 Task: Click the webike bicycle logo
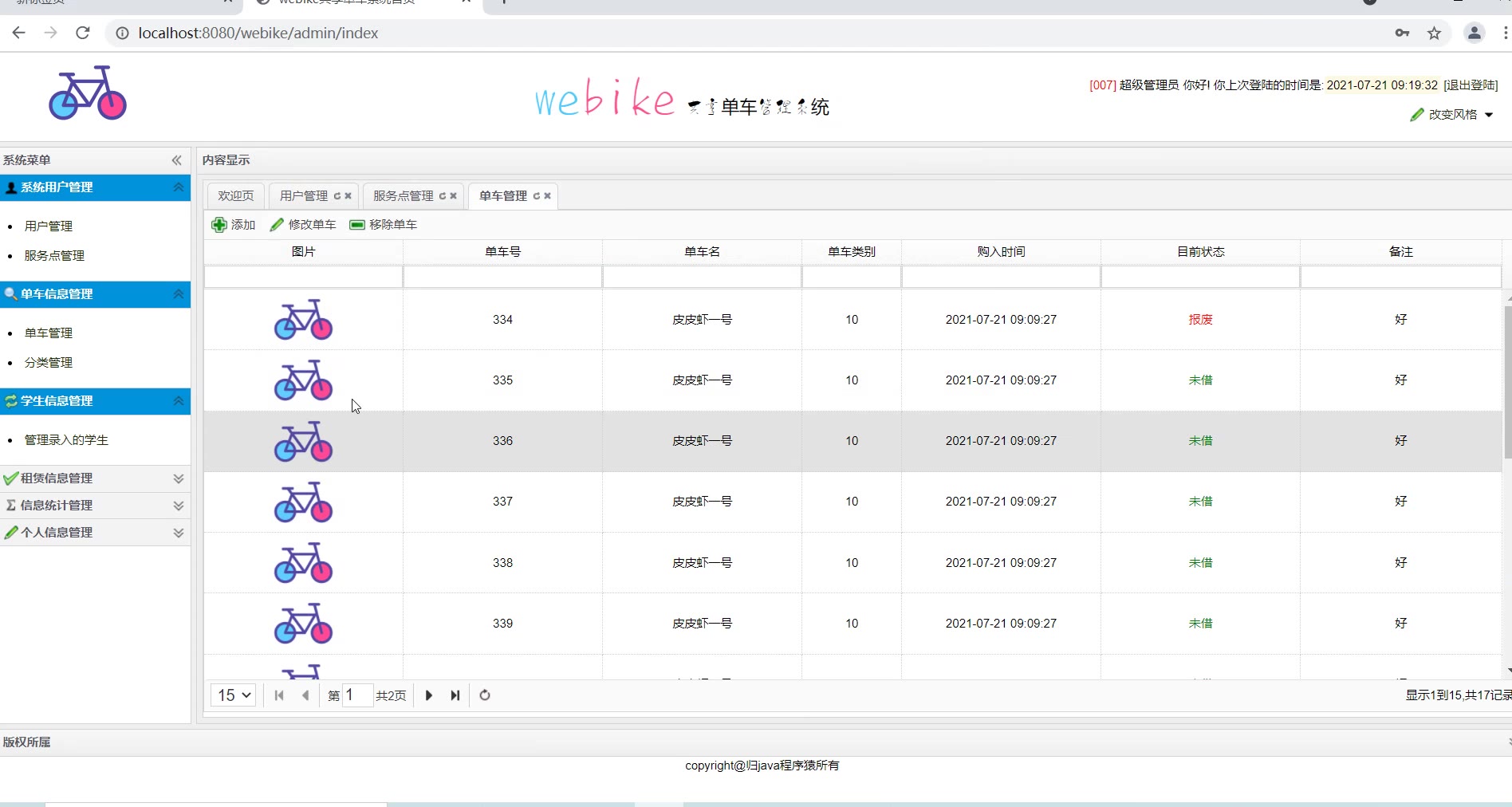[88, 93]
